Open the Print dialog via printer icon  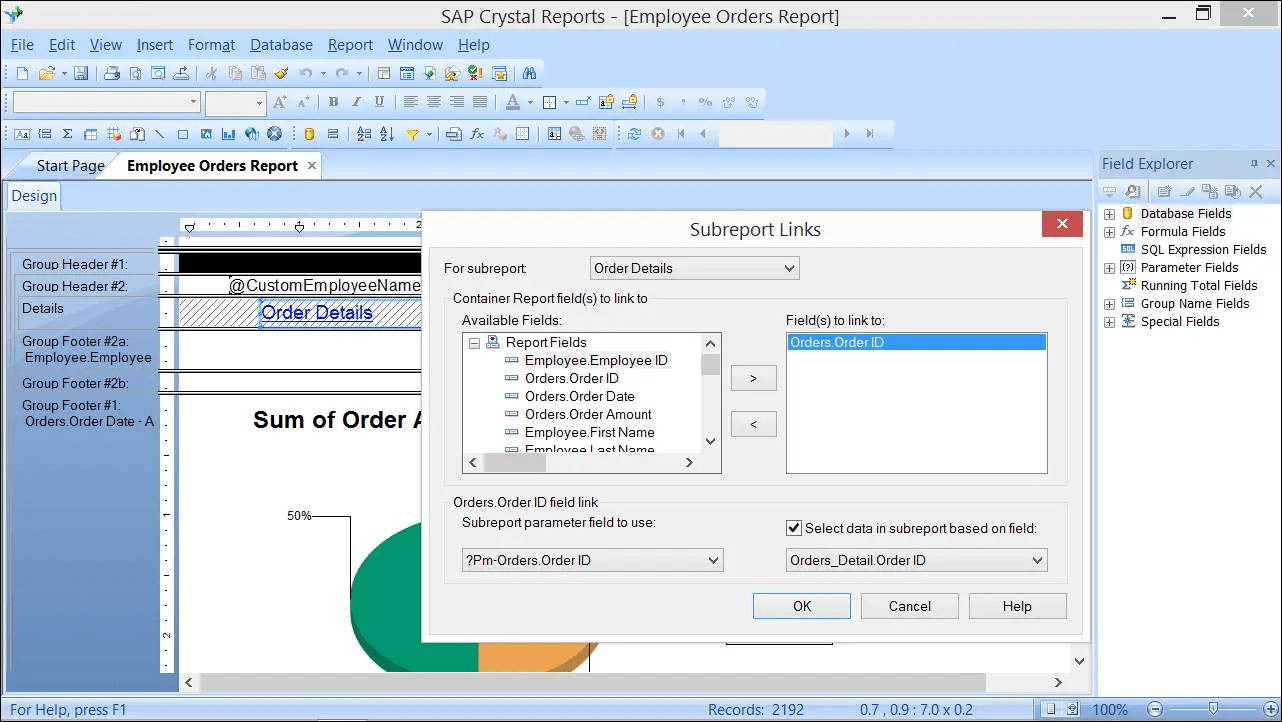tap(113, 73)
